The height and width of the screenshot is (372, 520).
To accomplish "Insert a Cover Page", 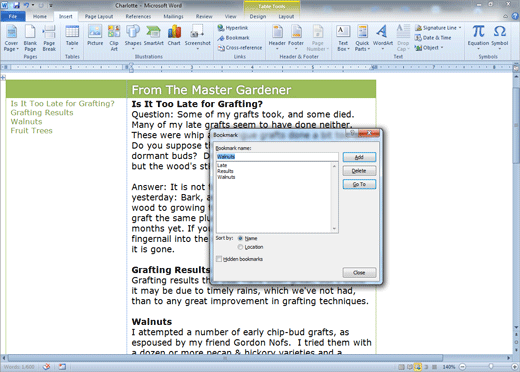I will tap(11, 38).
